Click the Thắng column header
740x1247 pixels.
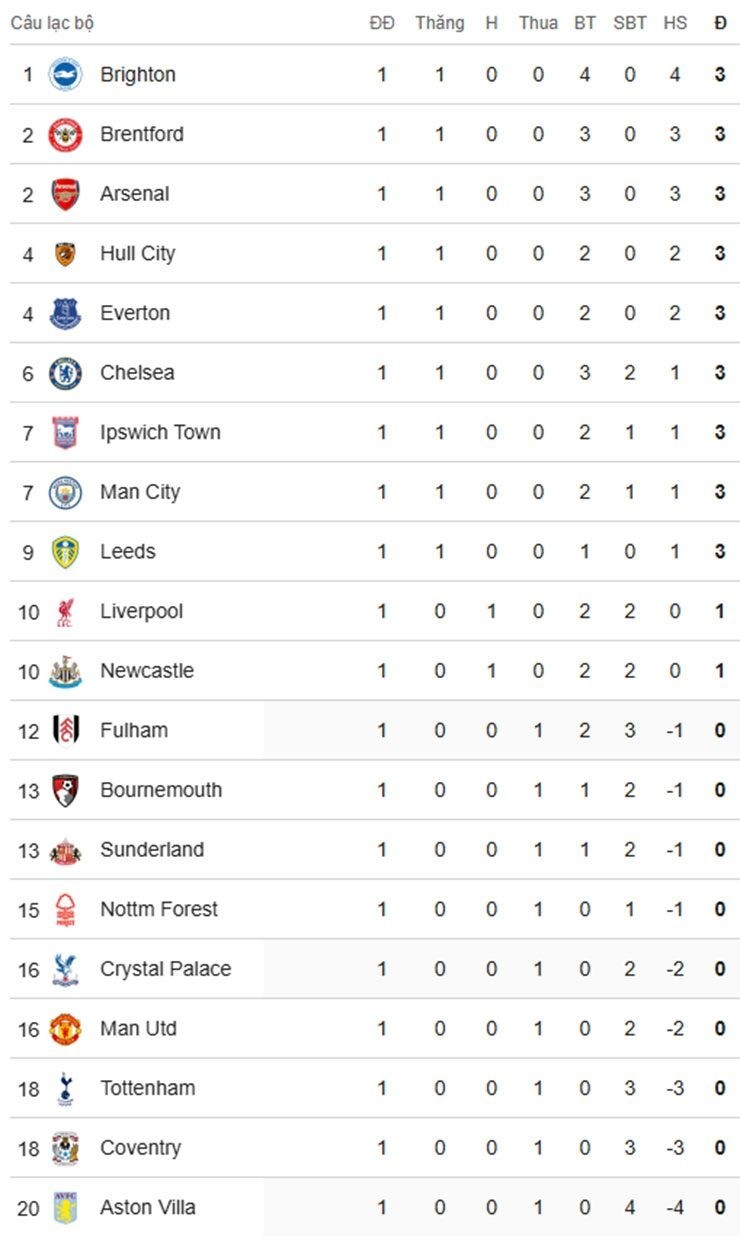[440, 22]
